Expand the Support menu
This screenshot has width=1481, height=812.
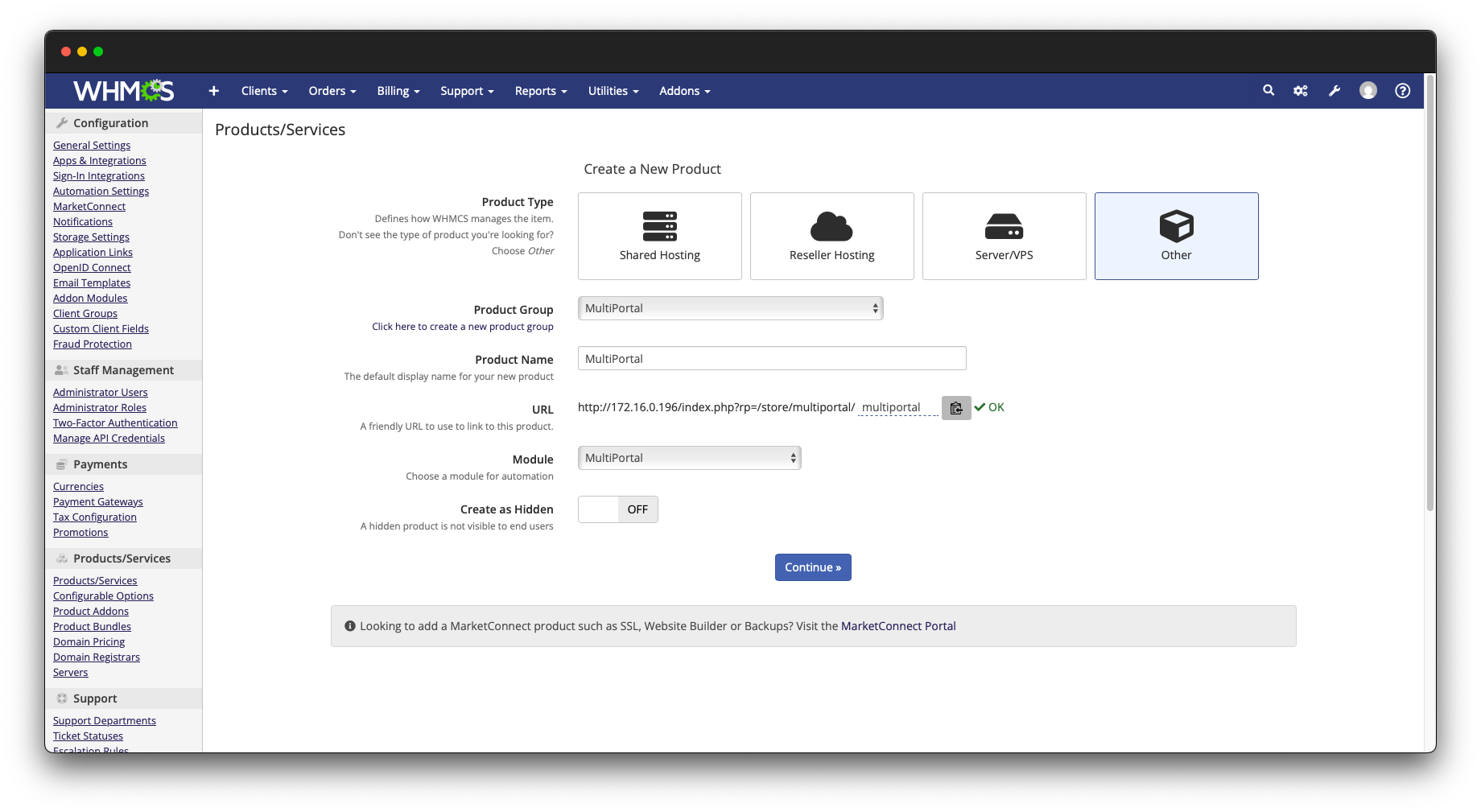tap(468, 91)
